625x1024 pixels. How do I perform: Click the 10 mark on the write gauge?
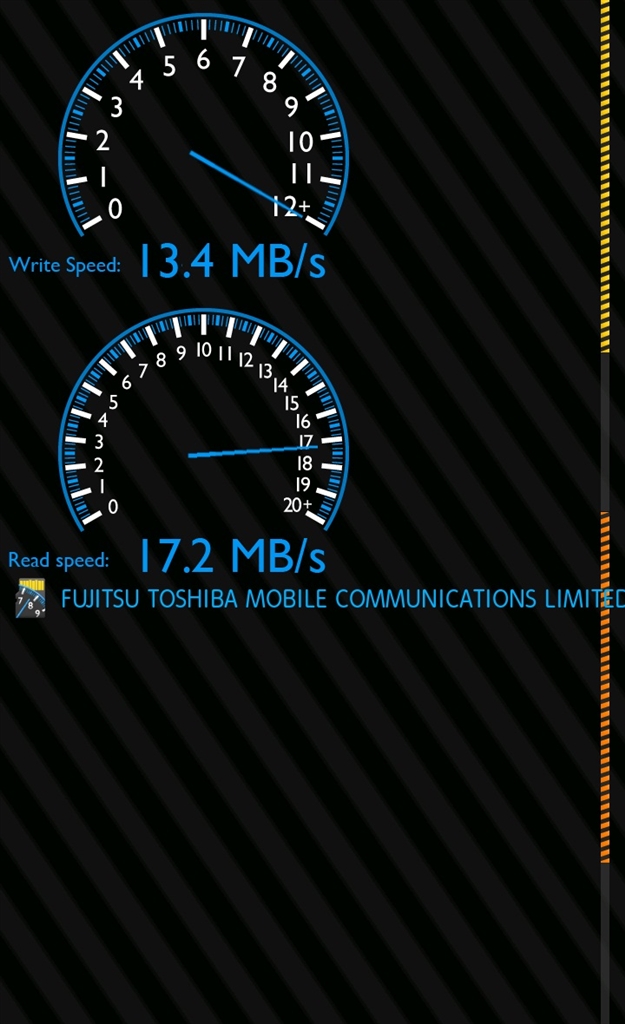pyautogui.click(x=300, y=142)
